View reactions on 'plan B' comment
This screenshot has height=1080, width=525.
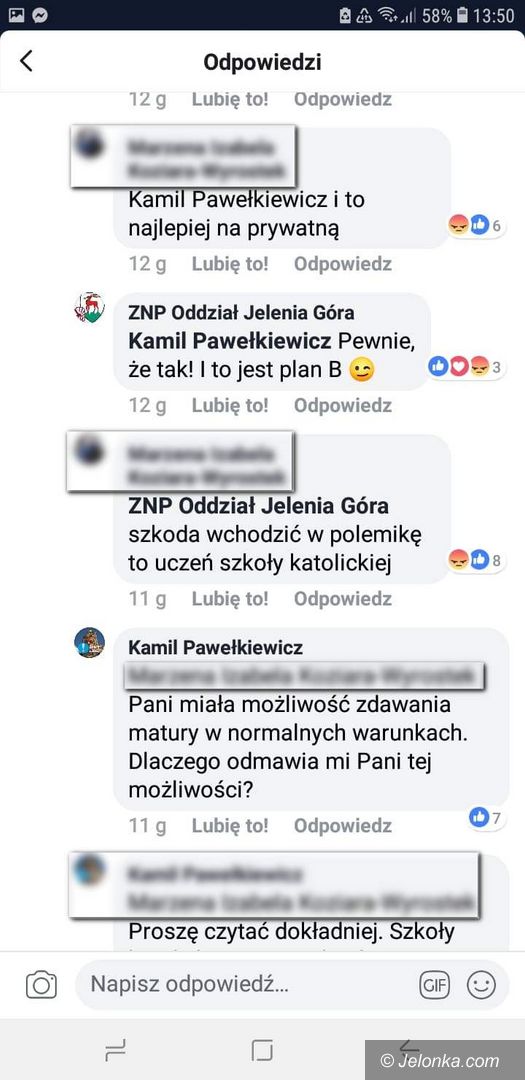[467, 367]
